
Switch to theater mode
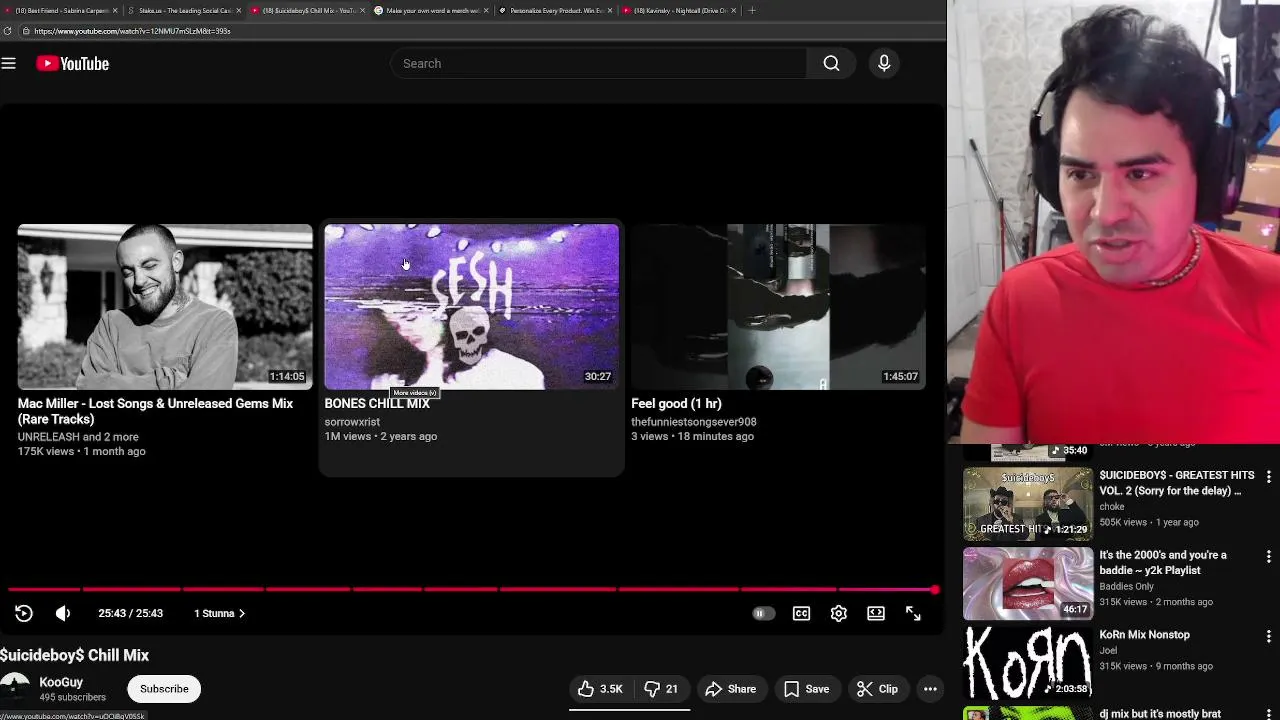(876, 613)
